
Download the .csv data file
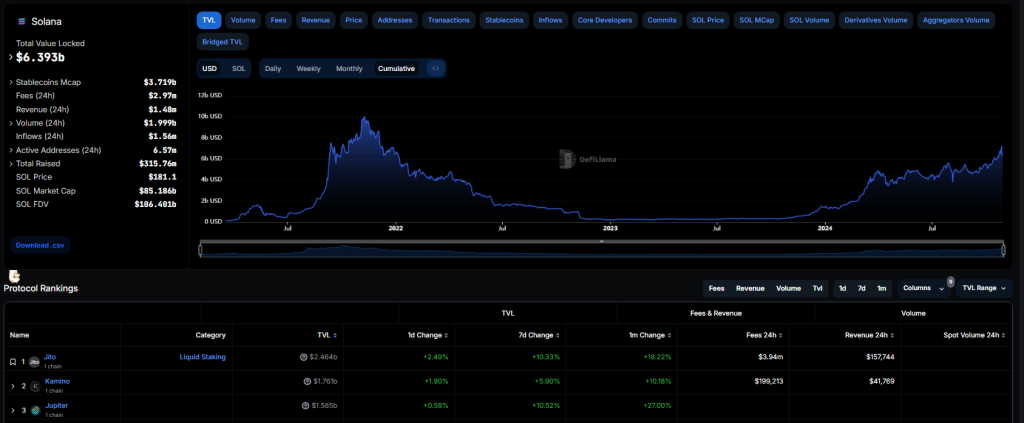tap(41, 245)
